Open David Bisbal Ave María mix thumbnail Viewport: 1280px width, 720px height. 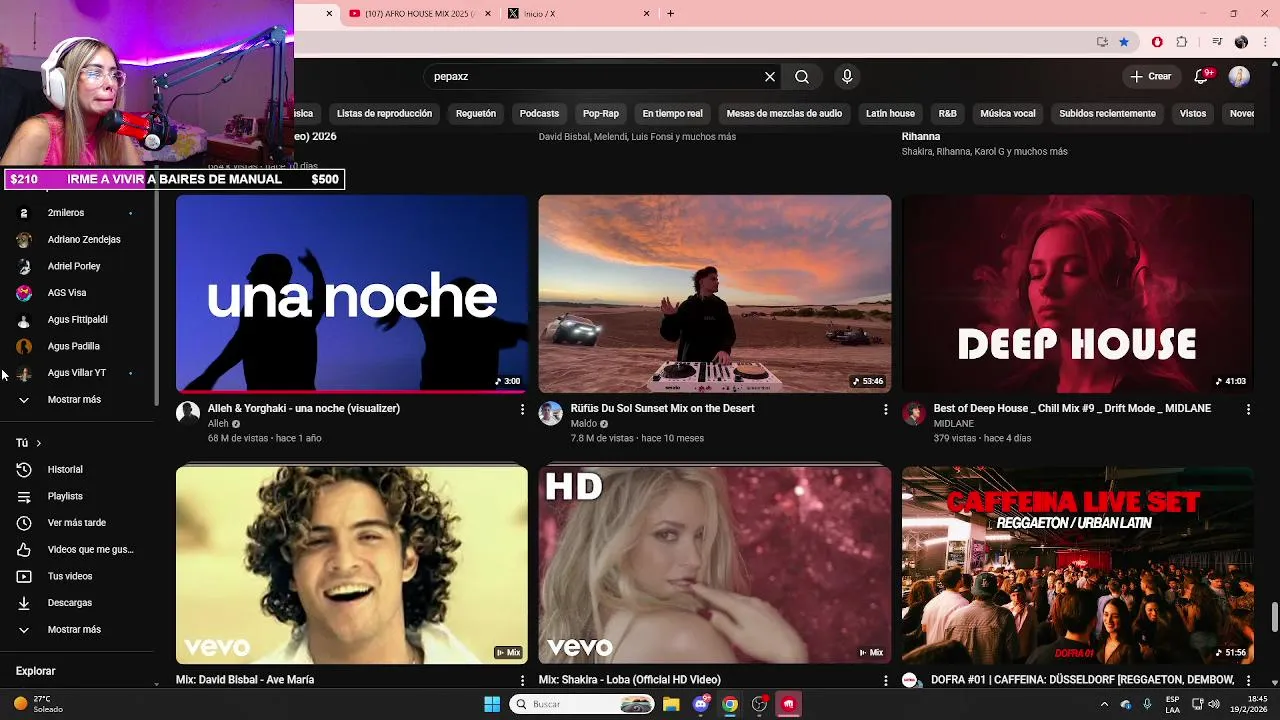click(352, 565)
